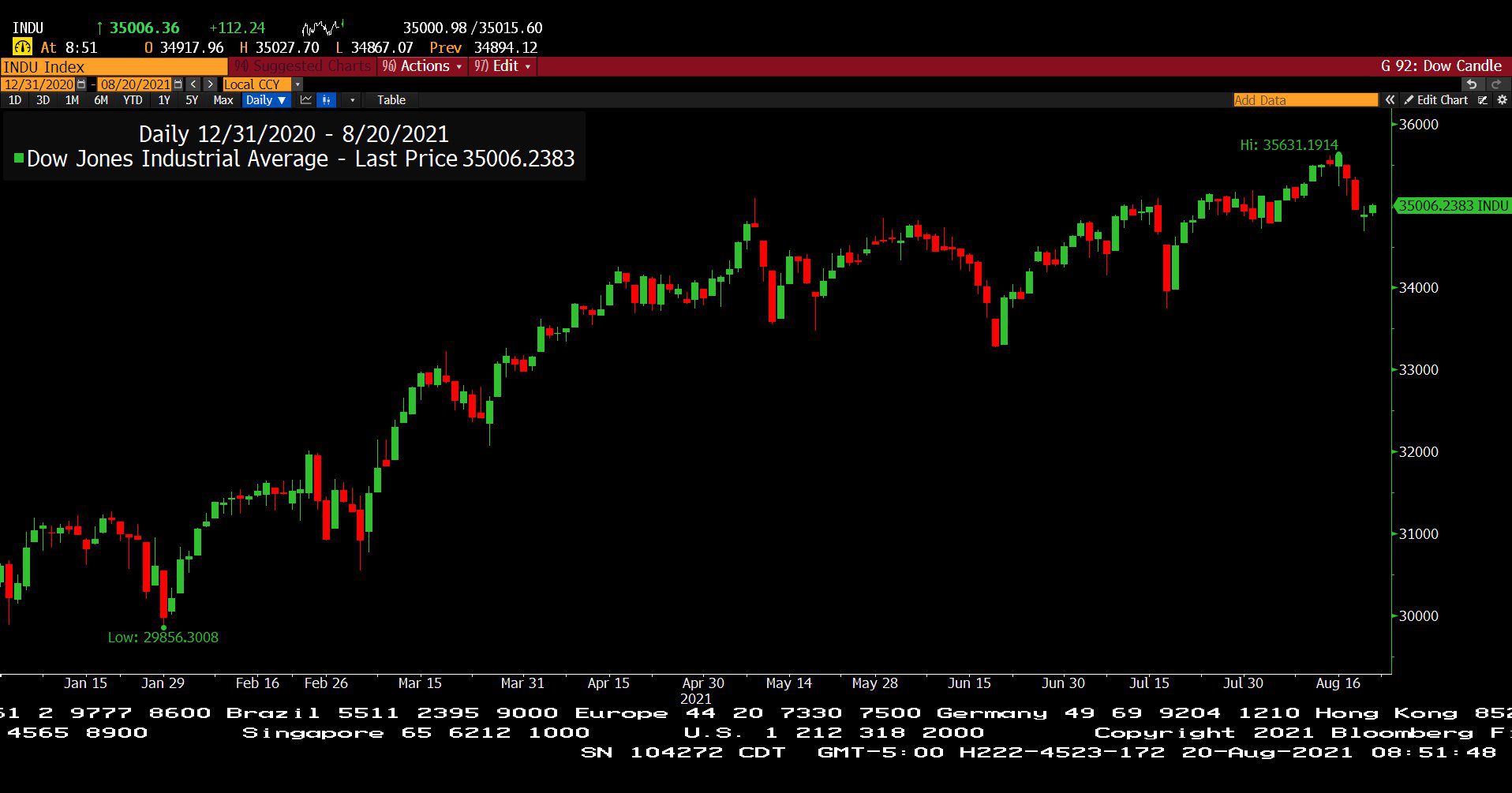
Task: Expand the Daily periodicity dropdown
Action: 265,100
